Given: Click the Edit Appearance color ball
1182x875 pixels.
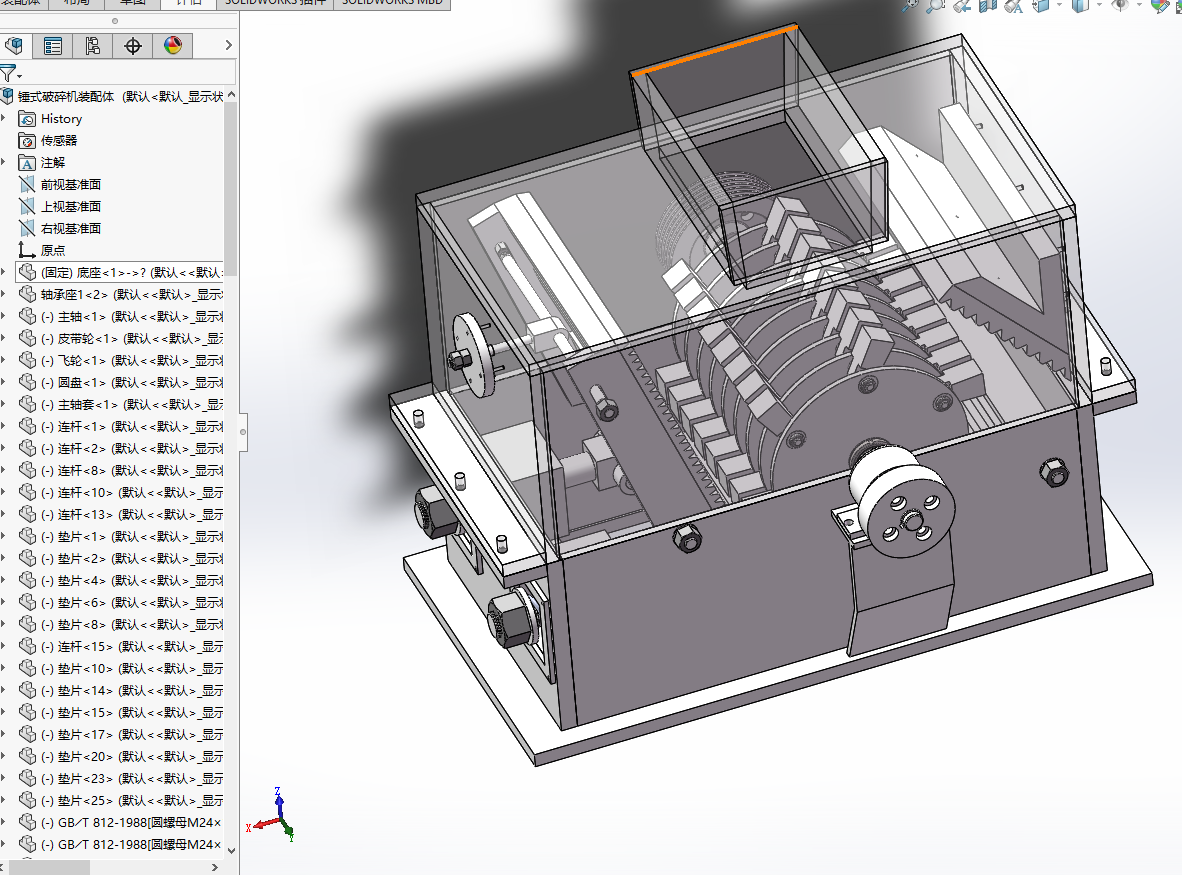Looking at the screenshot, I should 1159,5.
